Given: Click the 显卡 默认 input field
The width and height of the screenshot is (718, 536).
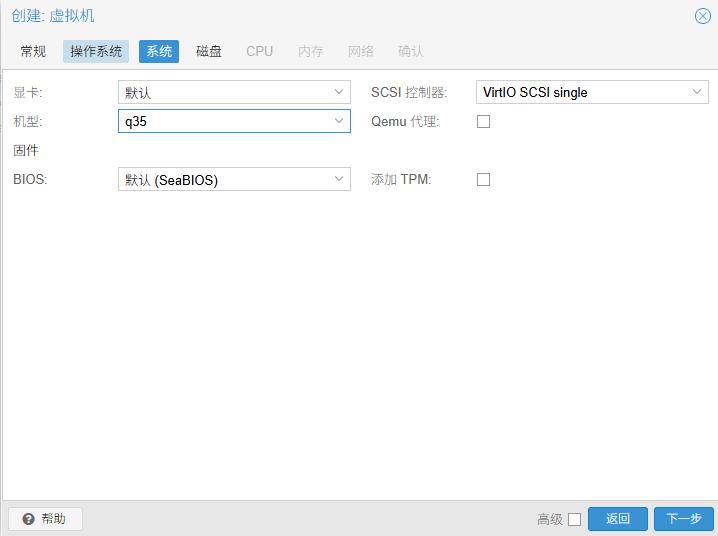Looking at the screenshot, I should [x=223, y=92].
